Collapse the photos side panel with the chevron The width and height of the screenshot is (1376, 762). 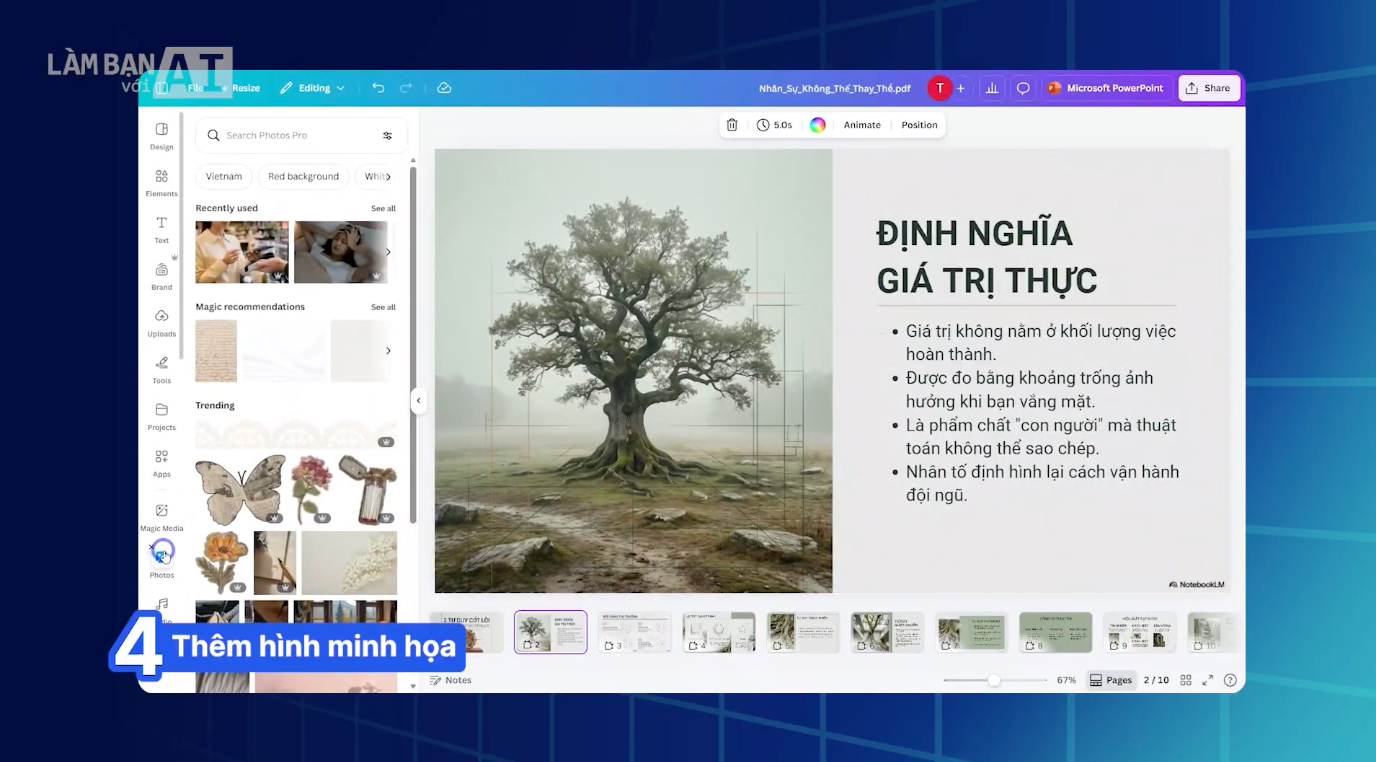(418, 400)
